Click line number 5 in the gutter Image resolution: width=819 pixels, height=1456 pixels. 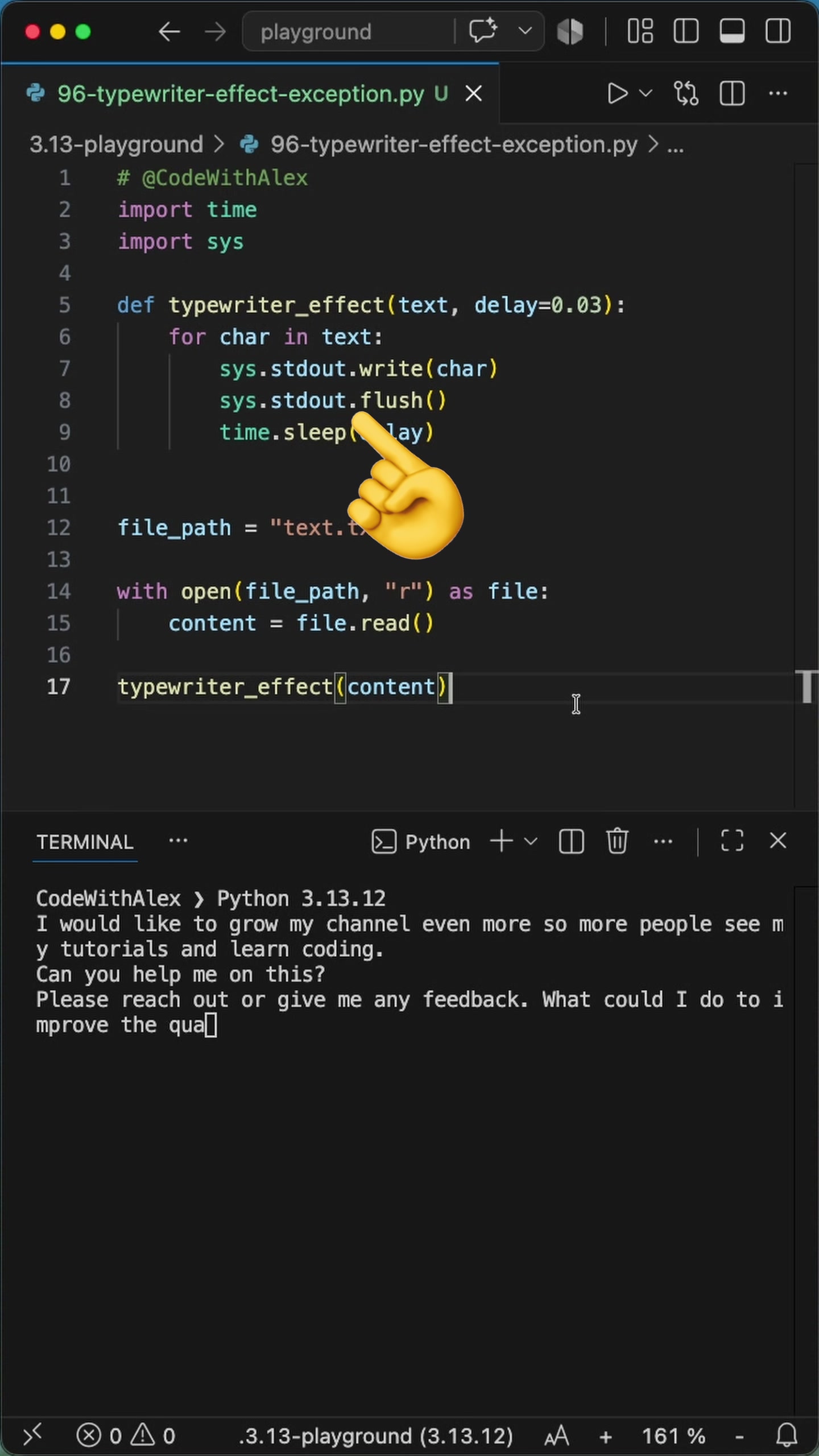(65, 305)
